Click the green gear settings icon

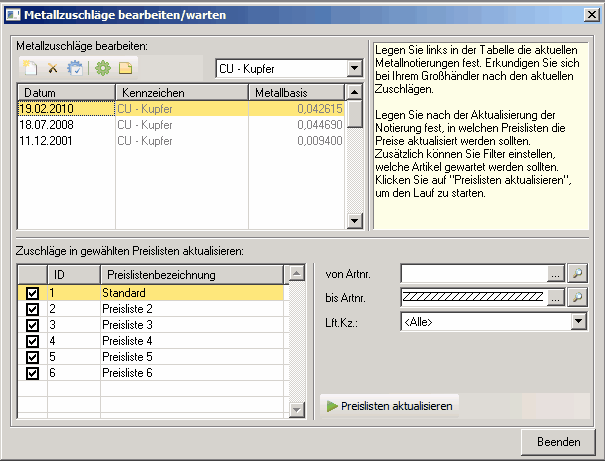point(102,68)
